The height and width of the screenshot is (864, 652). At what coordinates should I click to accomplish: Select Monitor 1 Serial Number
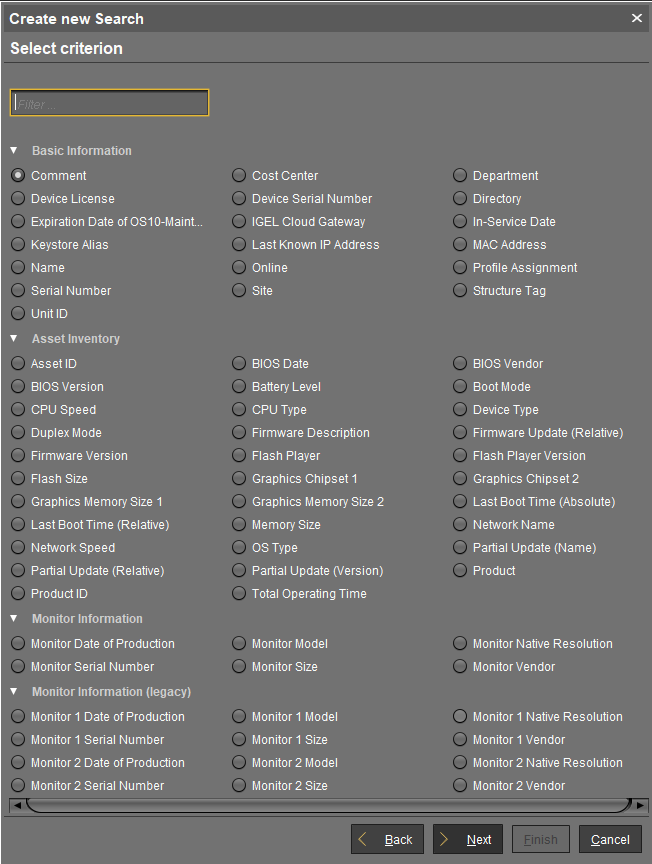point(18,739)
